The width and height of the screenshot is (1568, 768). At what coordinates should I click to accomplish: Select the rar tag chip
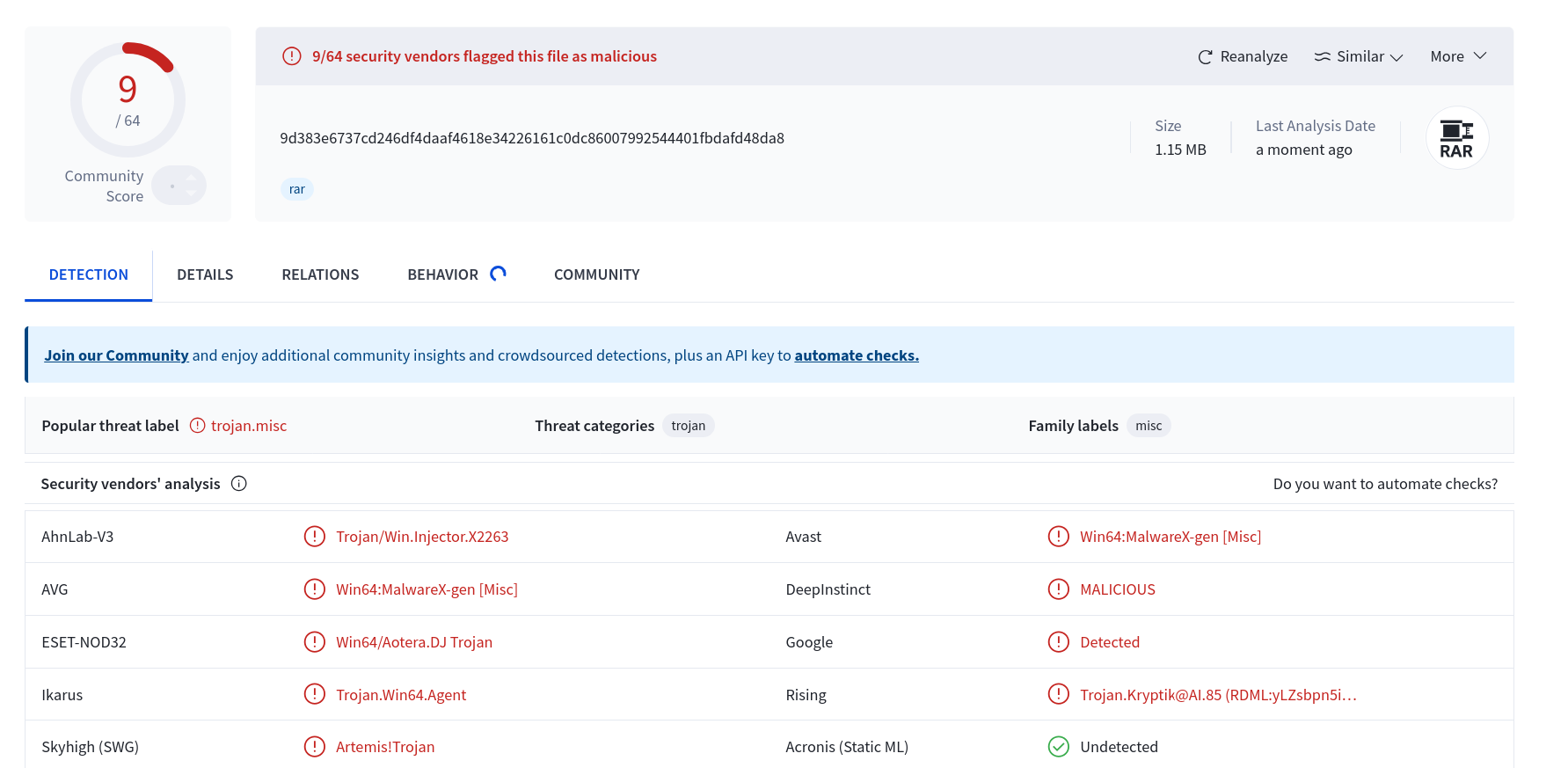click(297, 189)
